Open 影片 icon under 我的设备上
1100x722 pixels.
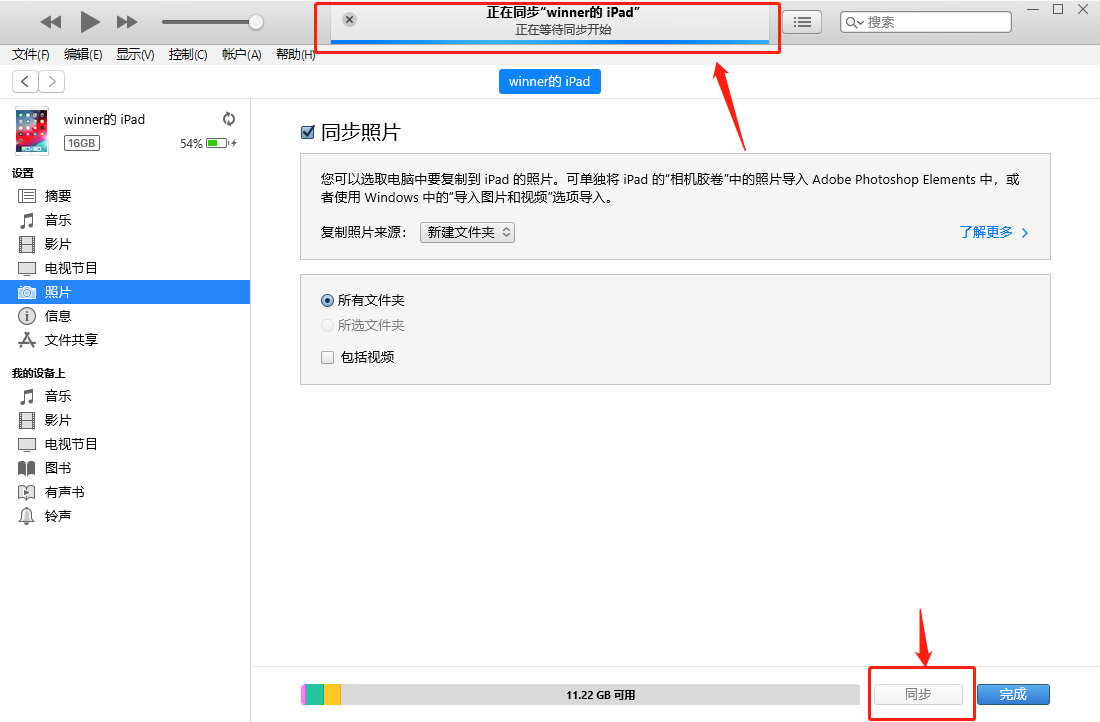click(27, 420)
